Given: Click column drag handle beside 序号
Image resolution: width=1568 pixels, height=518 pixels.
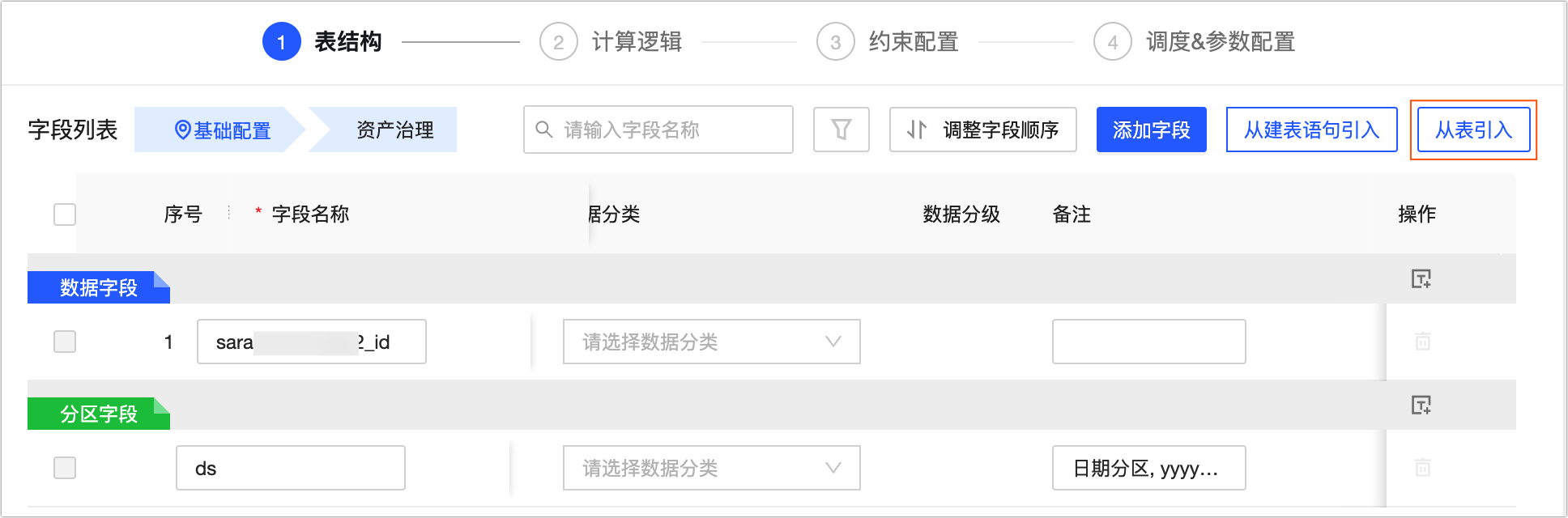Looking at the screenshot, I should [230, 213].
